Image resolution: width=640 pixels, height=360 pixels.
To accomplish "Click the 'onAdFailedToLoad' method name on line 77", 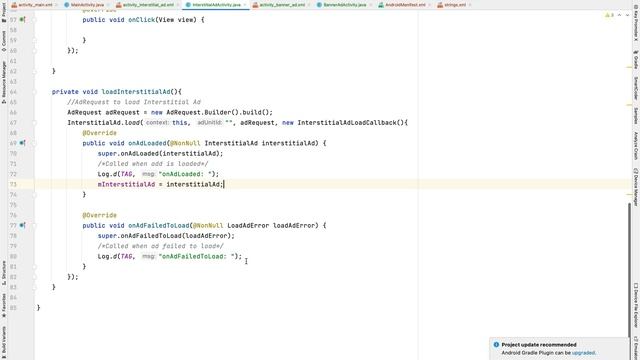I will click(159, 225).
